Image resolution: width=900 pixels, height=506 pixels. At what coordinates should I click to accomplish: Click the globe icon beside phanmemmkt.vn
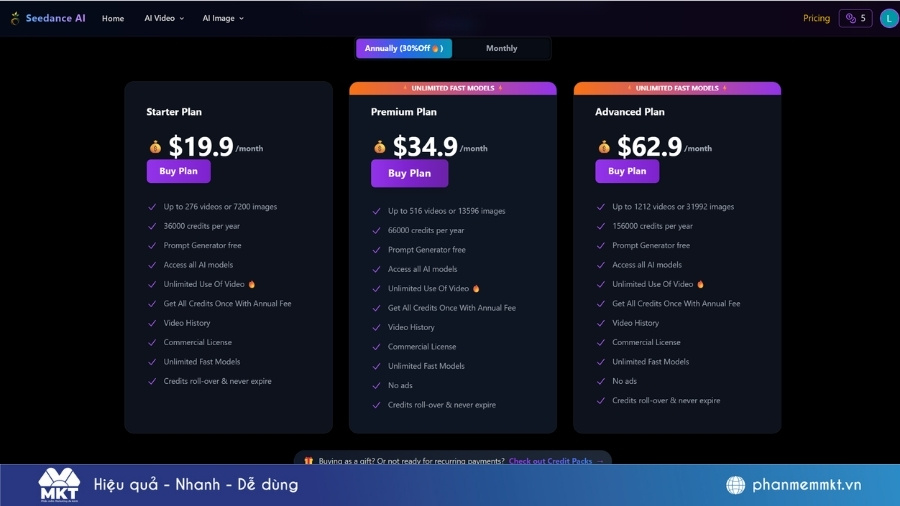point(735,485)
